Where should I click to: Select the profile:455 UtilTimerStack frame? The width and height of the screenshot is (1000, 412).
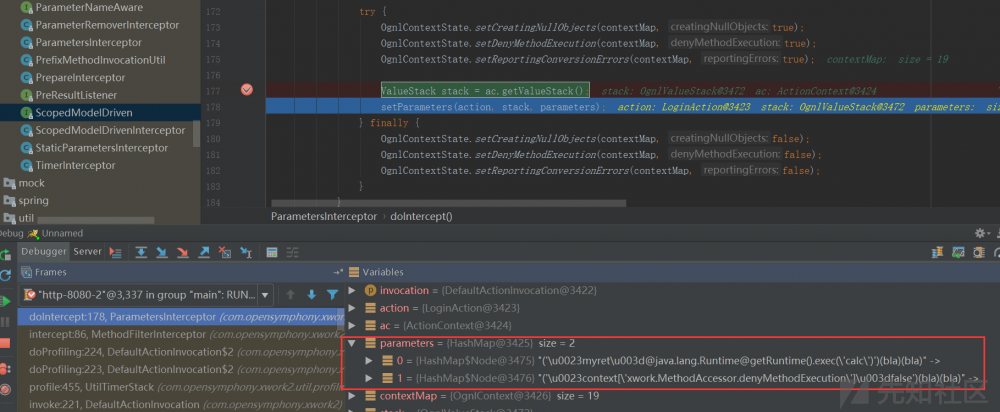pyautogui.click(x=182, y=386)
